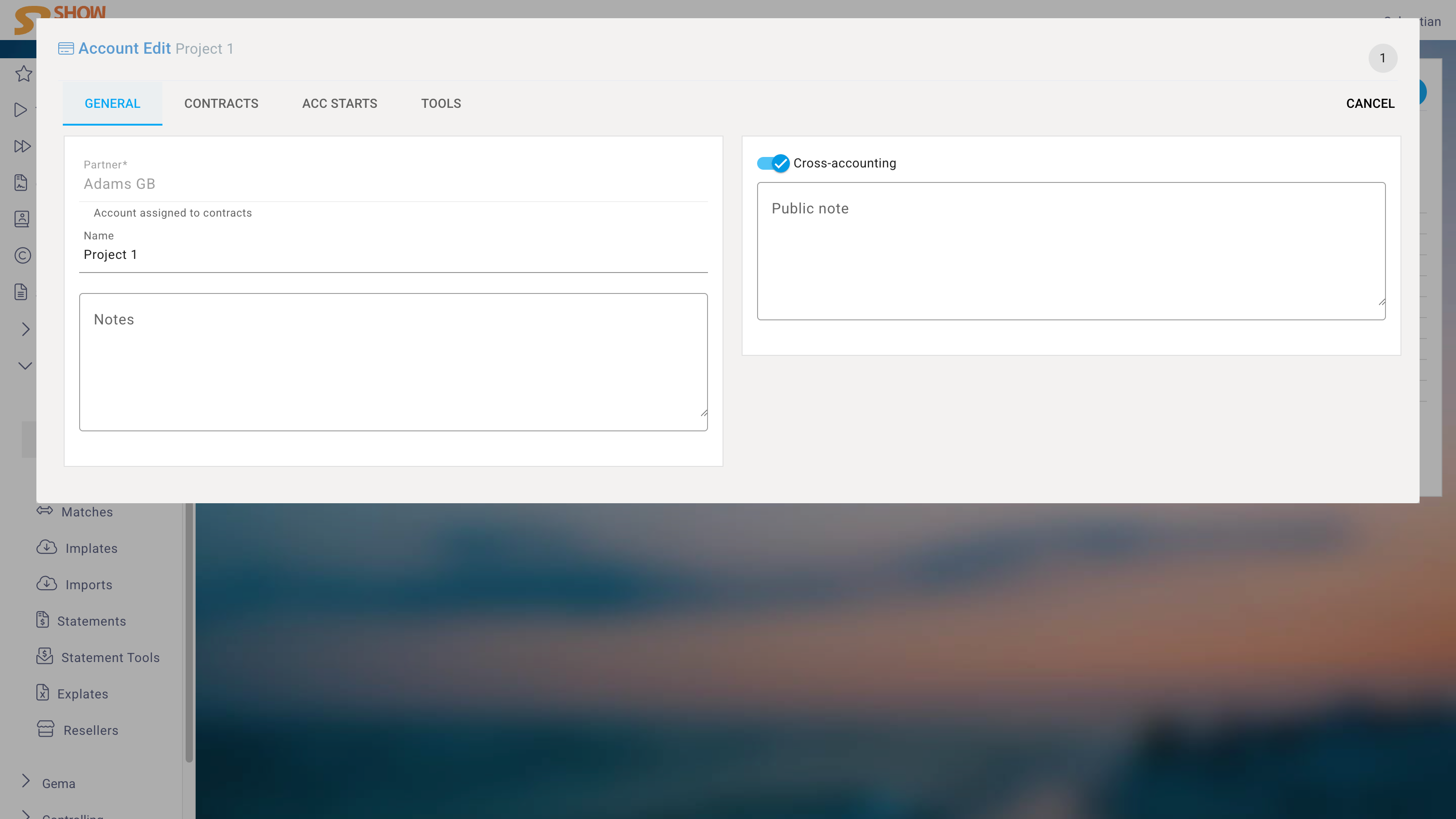Click the copyright circle sidebar icon

pyautogui.click(x=22, y=255)
